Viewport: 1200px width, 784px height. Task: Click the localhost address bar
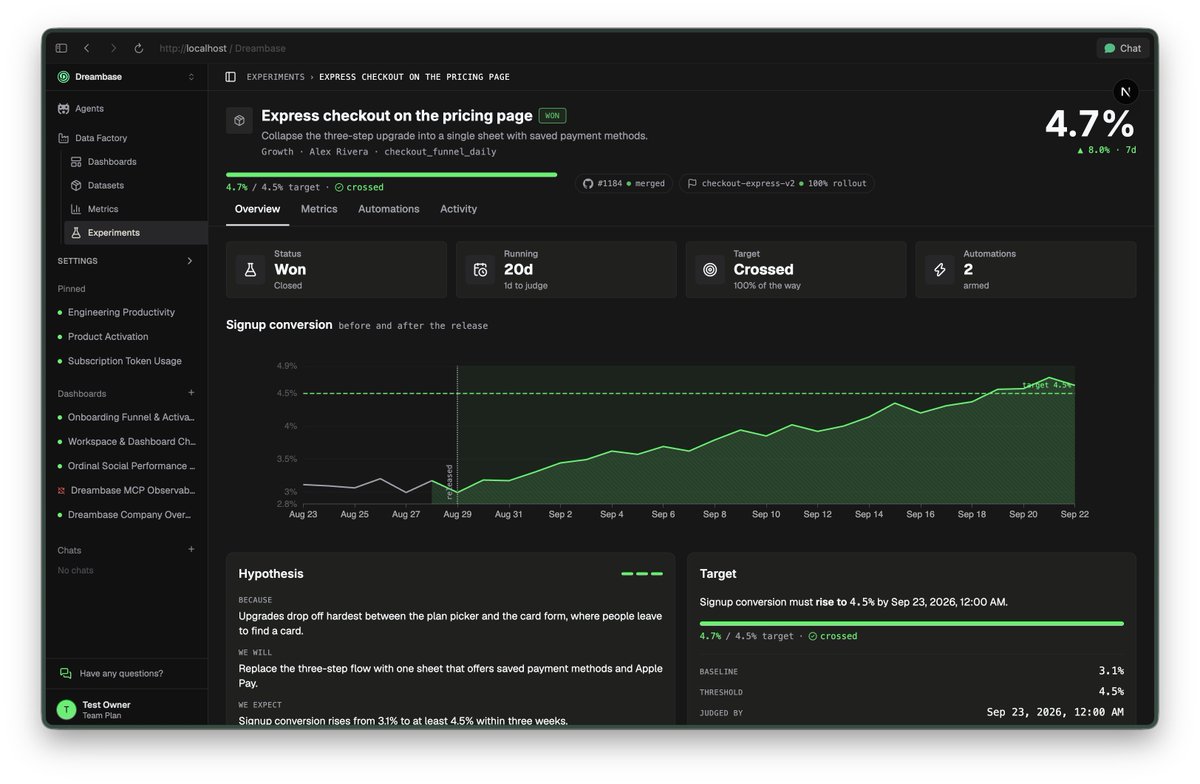pyautogui.click(x=222, y=48)
